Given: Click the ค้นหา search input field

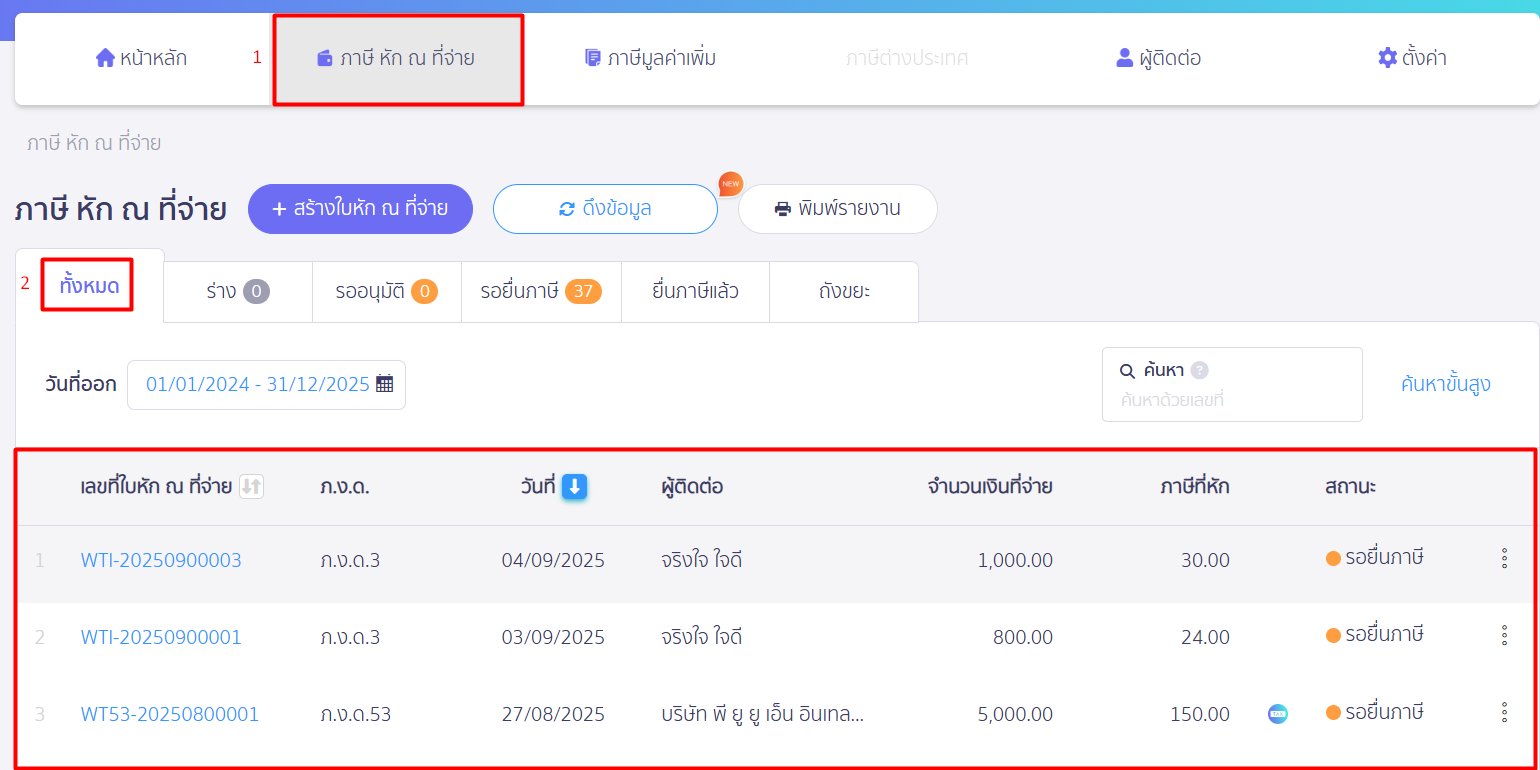Looking at the screenshot, I should pos(1232,385).
